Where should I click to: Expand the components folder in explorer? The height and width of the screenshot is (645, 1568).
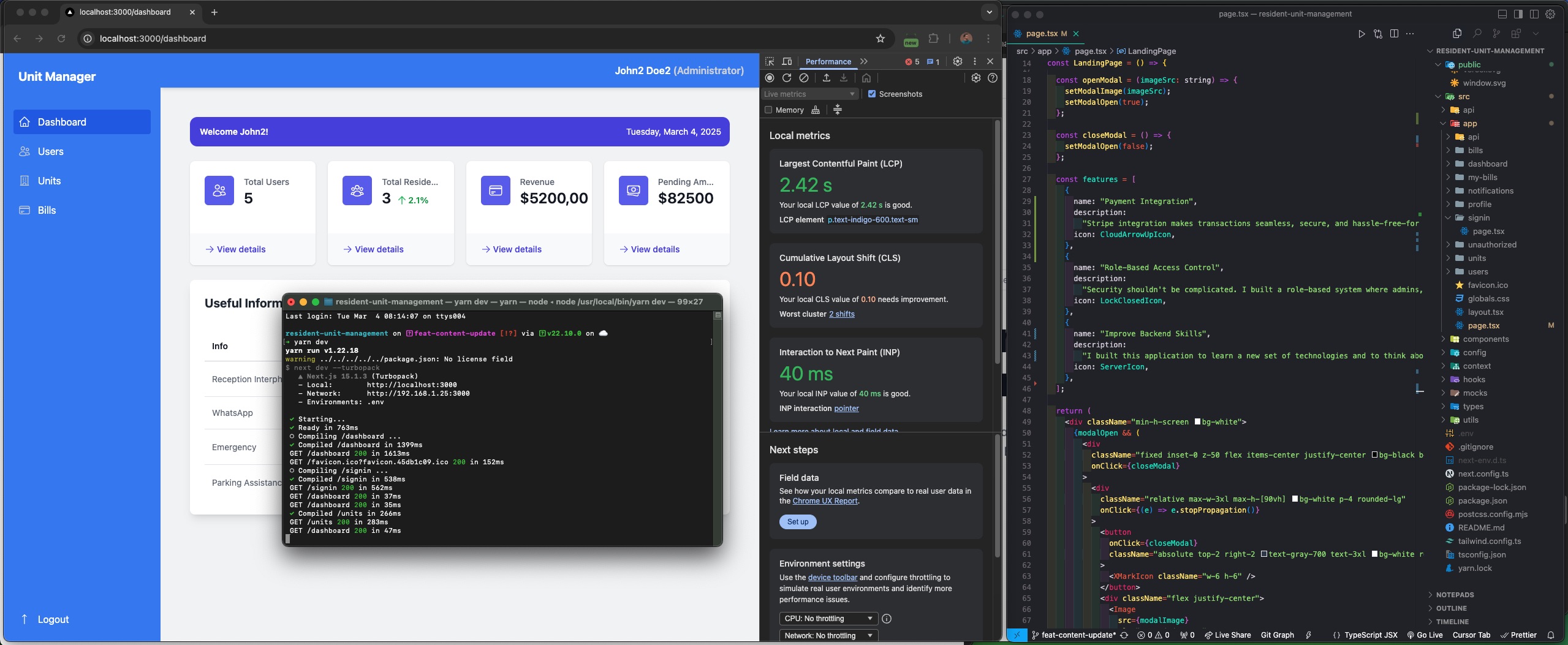click(x=1485, y=339)
